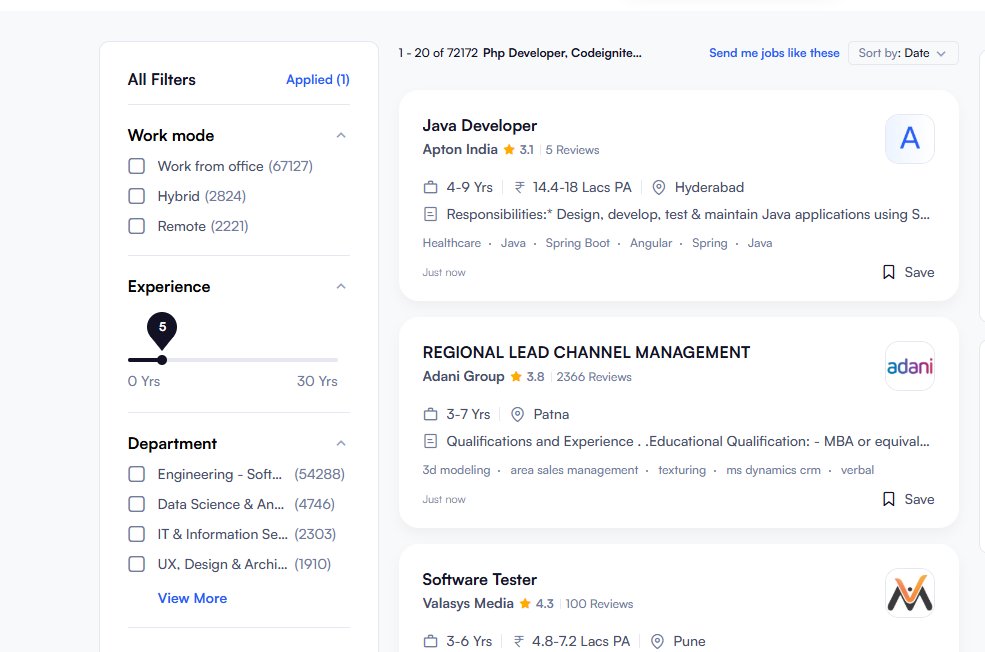This screenshot has width=985, height=652.
Task: View 5 Reviews for Apton India
Action: coord(572,149)
